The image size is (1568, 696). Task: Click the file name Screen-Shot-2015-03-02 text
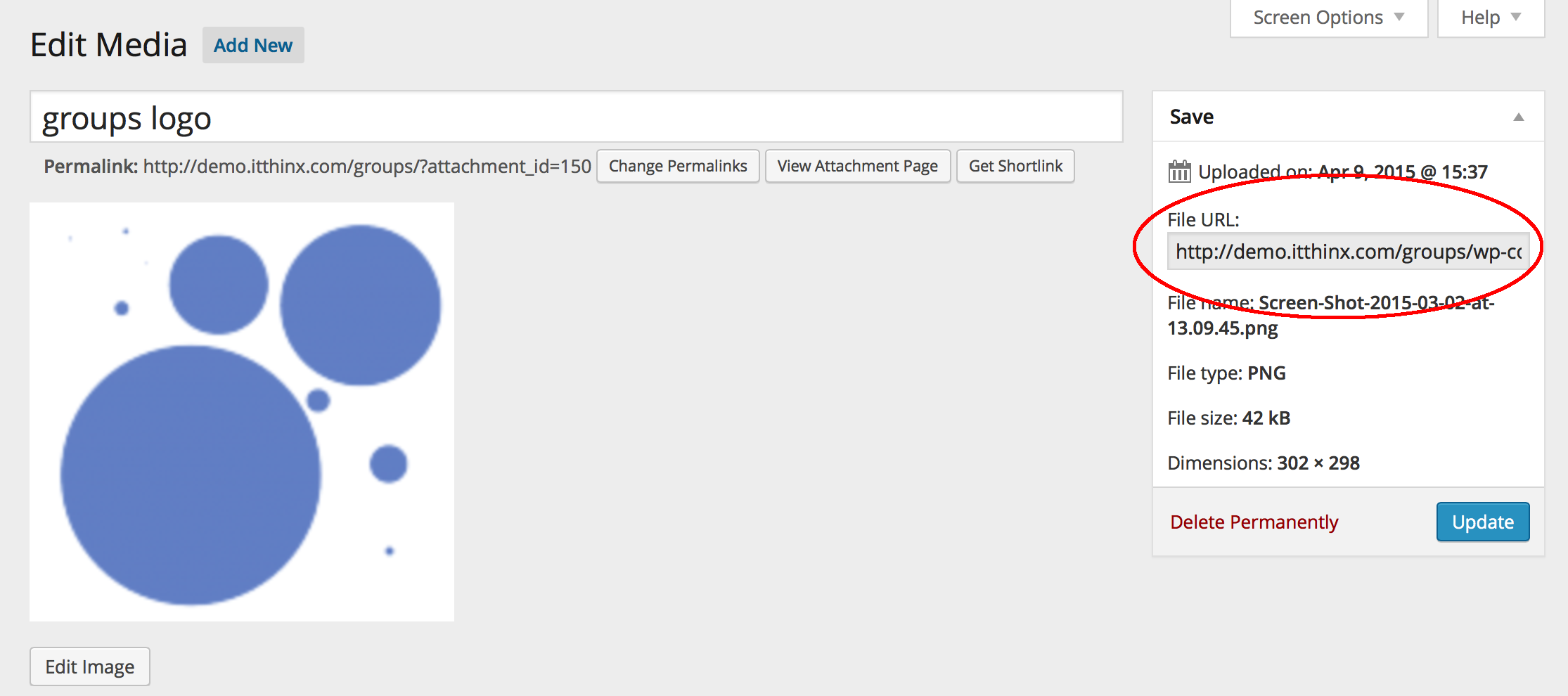(x=1331, y=316)
